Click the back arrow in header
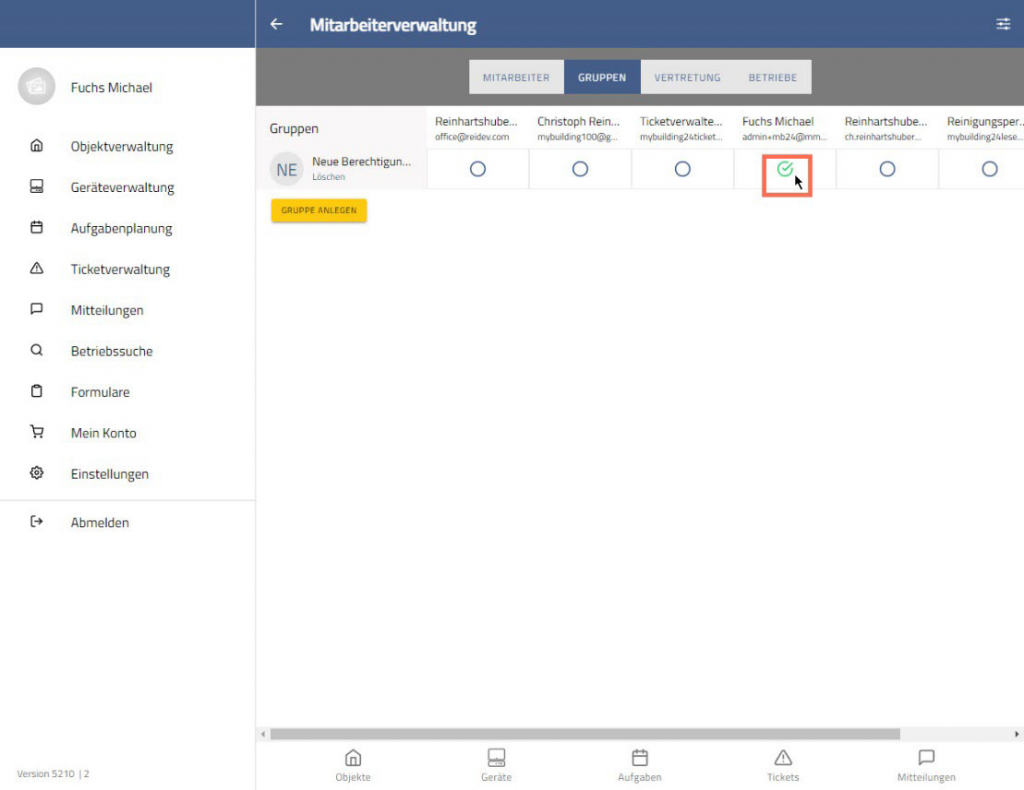The image size is (1024, 790). coord(277,24)
